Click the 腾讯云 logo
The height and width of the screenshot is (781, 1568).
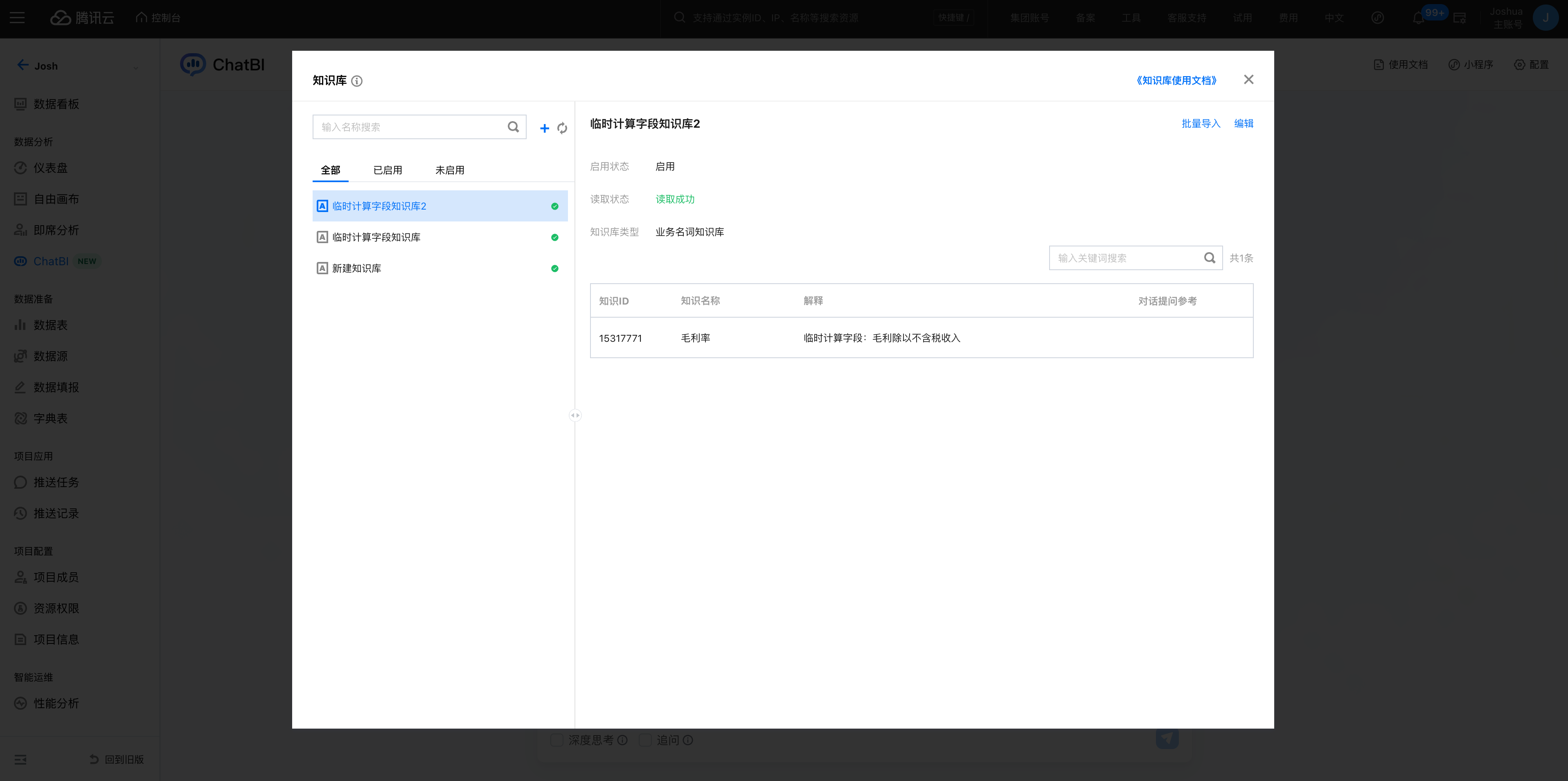click(82, 18)
